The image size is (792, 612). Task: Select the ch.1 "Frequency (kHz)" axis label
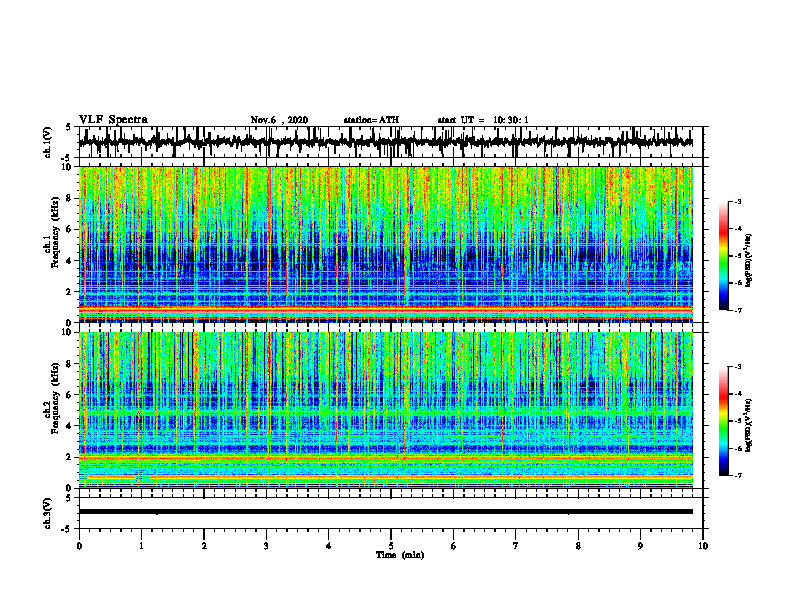55,234
